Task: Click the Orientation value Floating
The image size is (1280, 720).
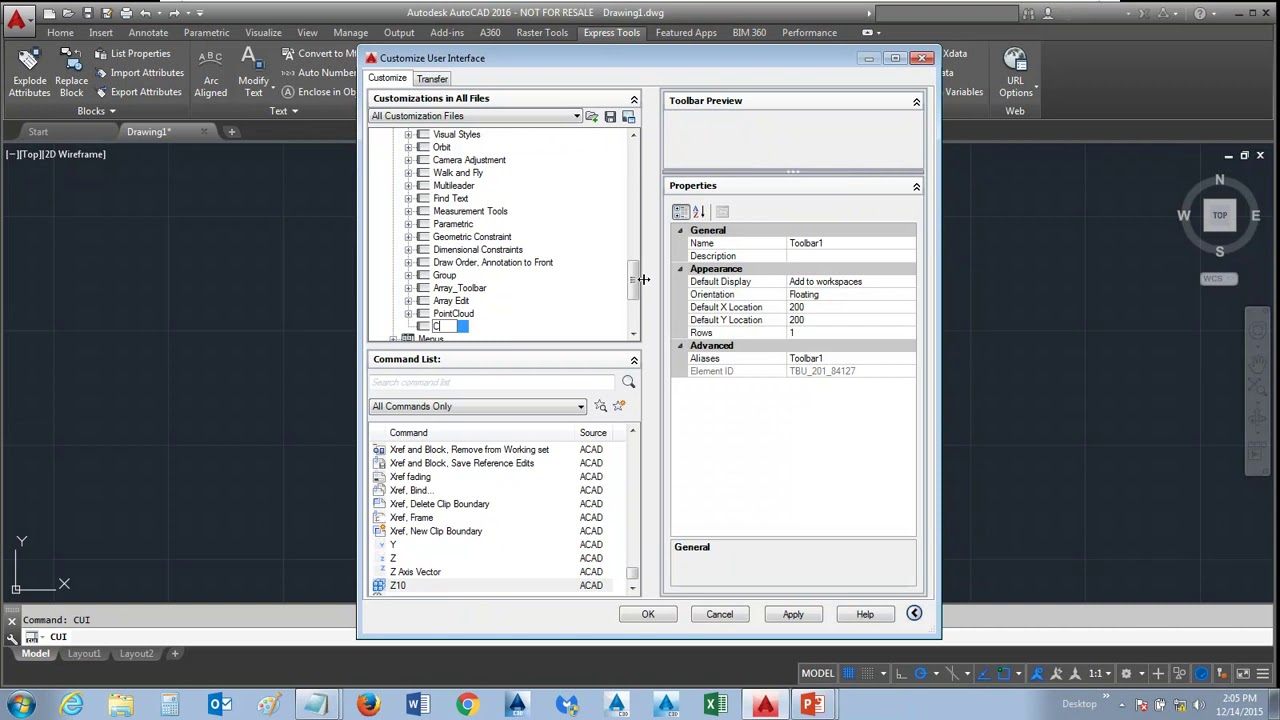Action: (851, 295)
